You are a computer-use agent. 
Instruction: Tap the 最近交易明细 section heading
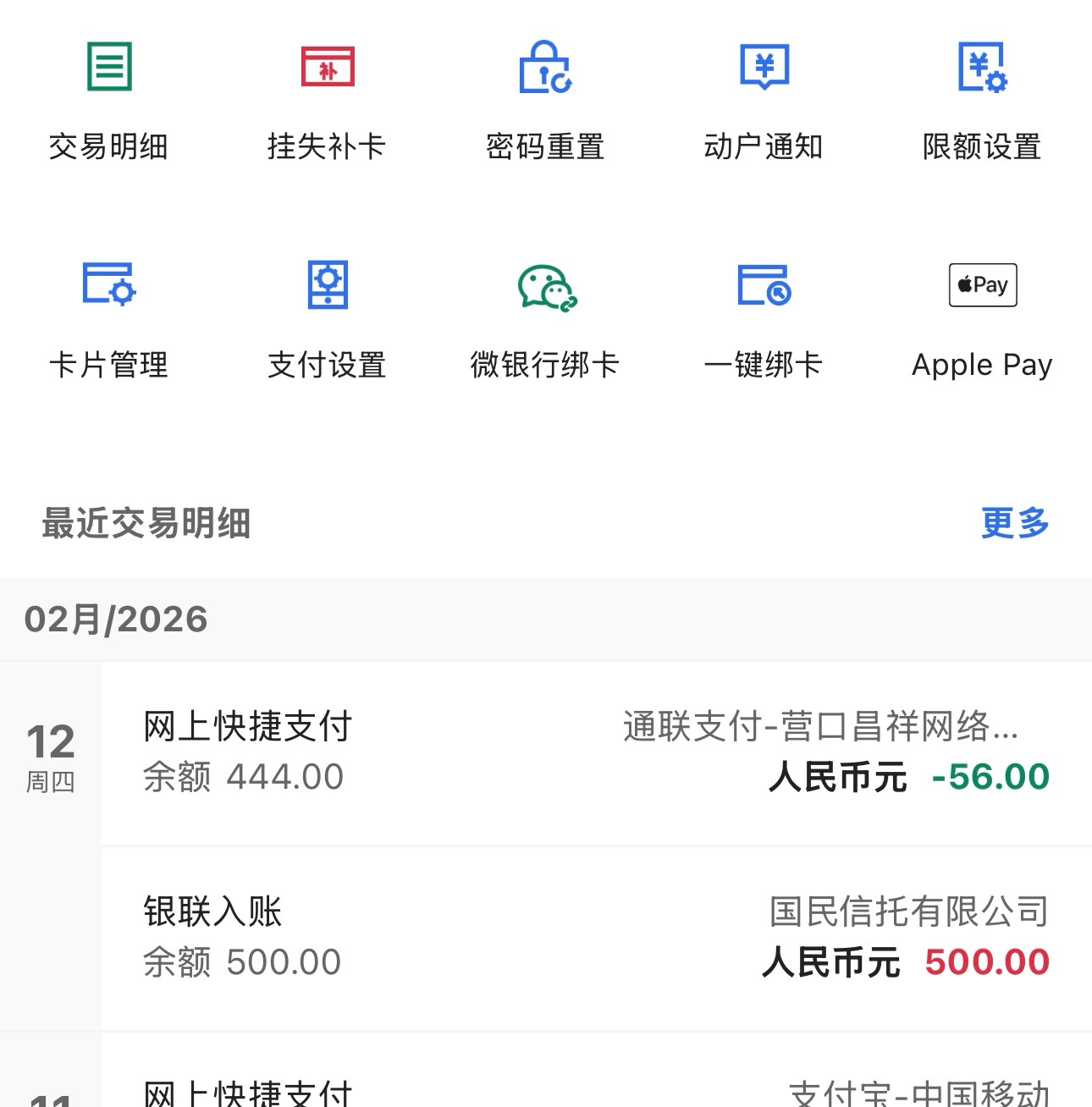(x=146, y=523)
